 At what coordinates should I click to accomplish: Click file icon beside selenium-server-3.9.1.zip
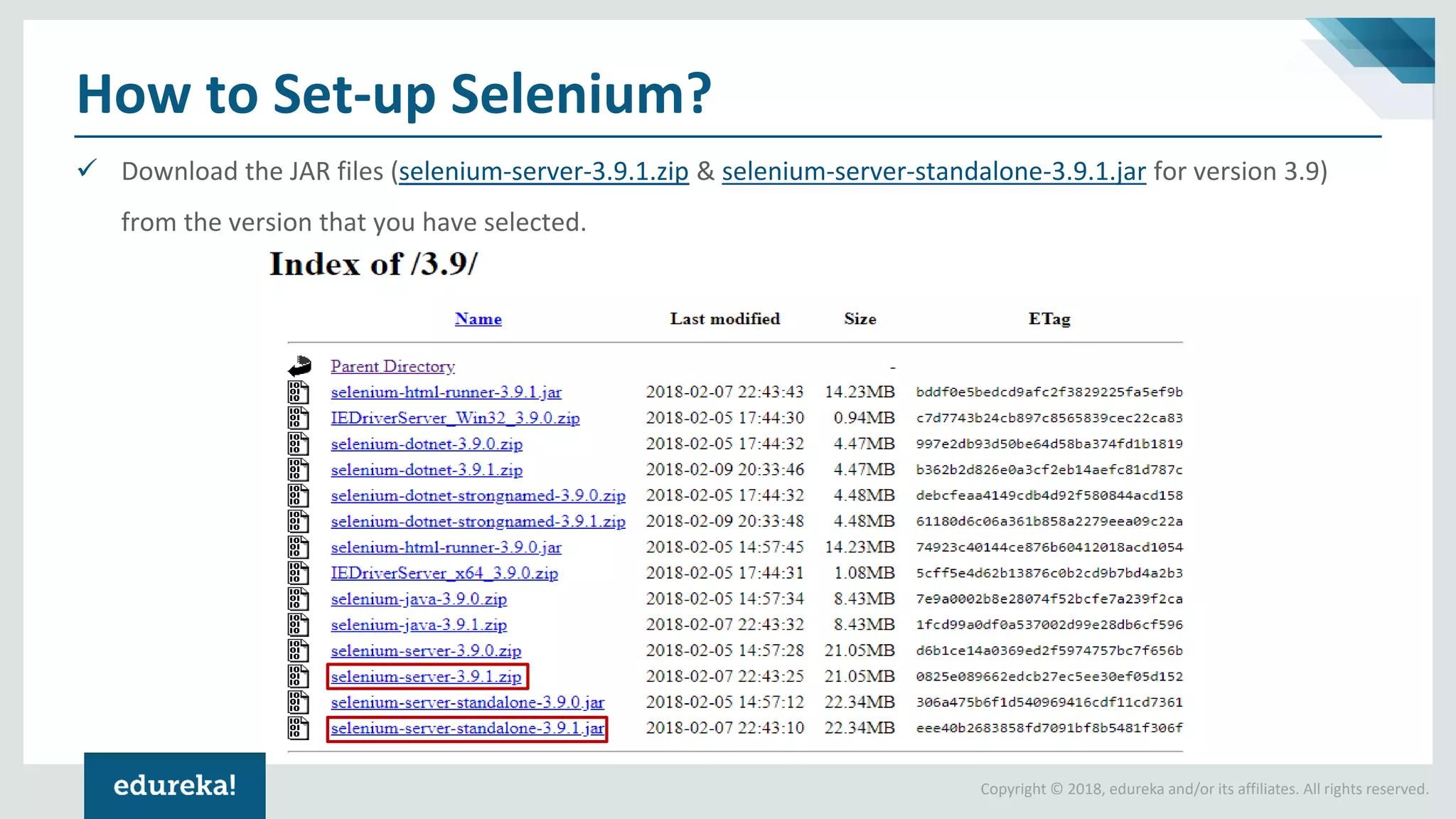tap(299, 676)
